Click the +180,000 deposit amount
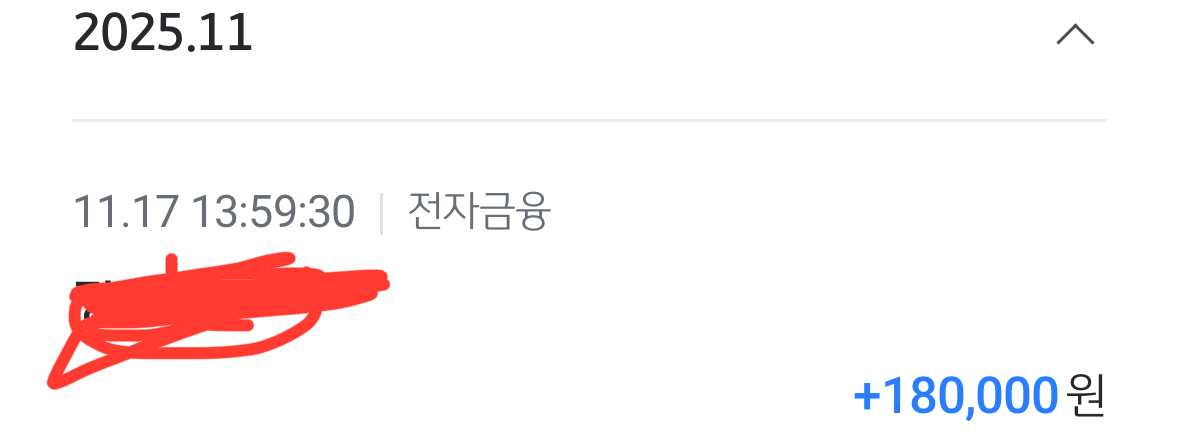This screenshot has width=1179, height=439. [955, 395]
